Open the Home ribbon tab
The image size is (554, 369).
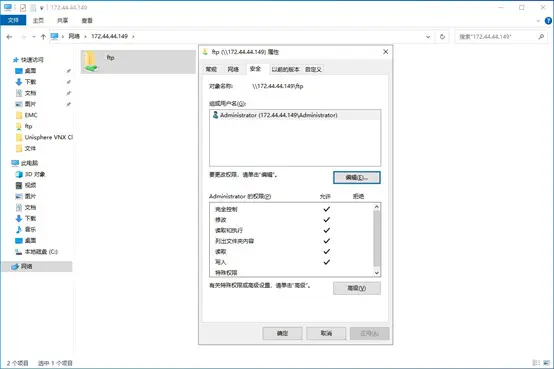click(x=38, y=20)
